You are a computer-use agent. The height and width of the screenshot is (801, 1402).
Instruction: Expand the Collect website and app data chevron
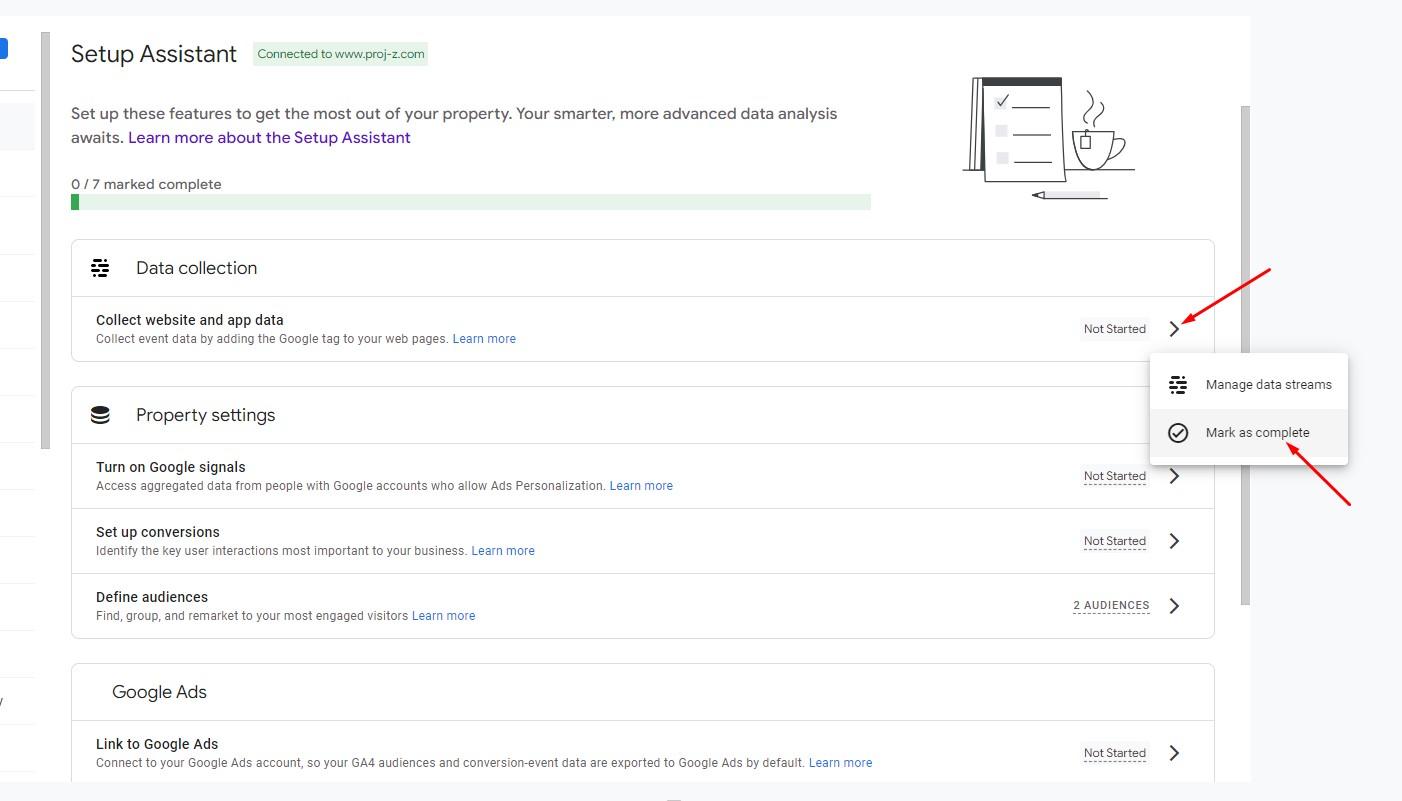click(1174, 329)
